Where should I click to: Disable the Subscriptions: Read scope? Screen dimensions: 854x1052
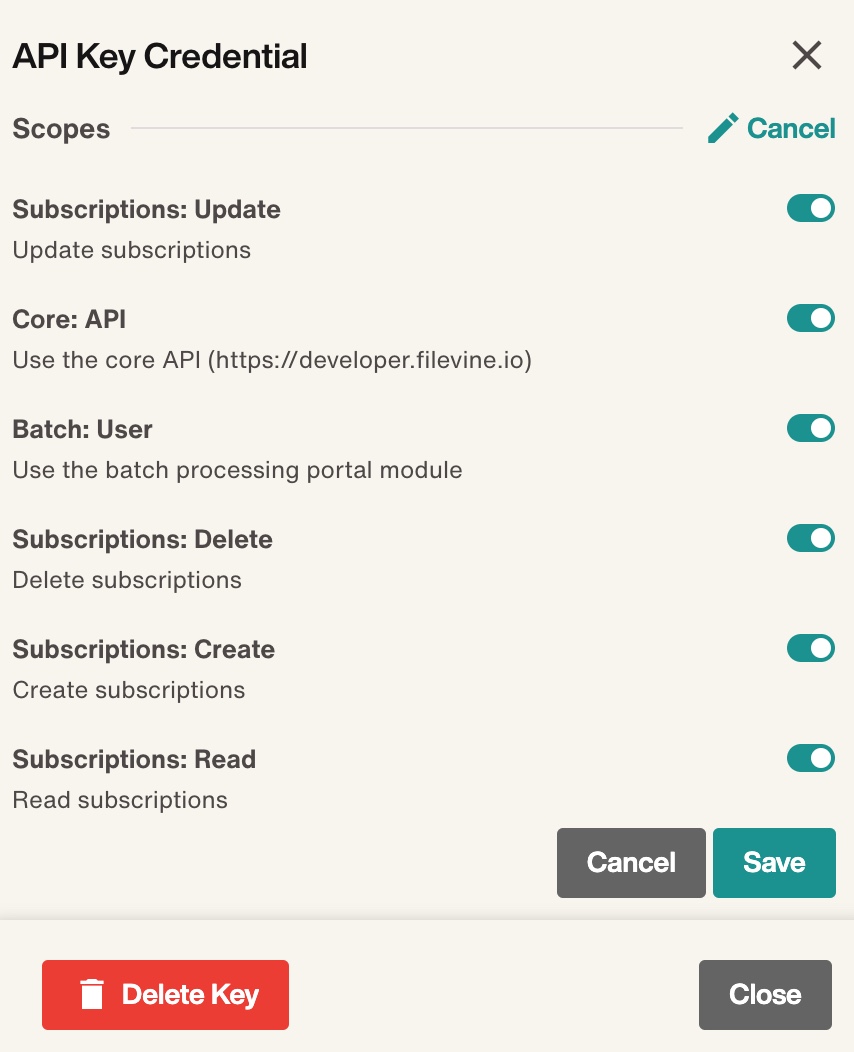coord(810,758)
